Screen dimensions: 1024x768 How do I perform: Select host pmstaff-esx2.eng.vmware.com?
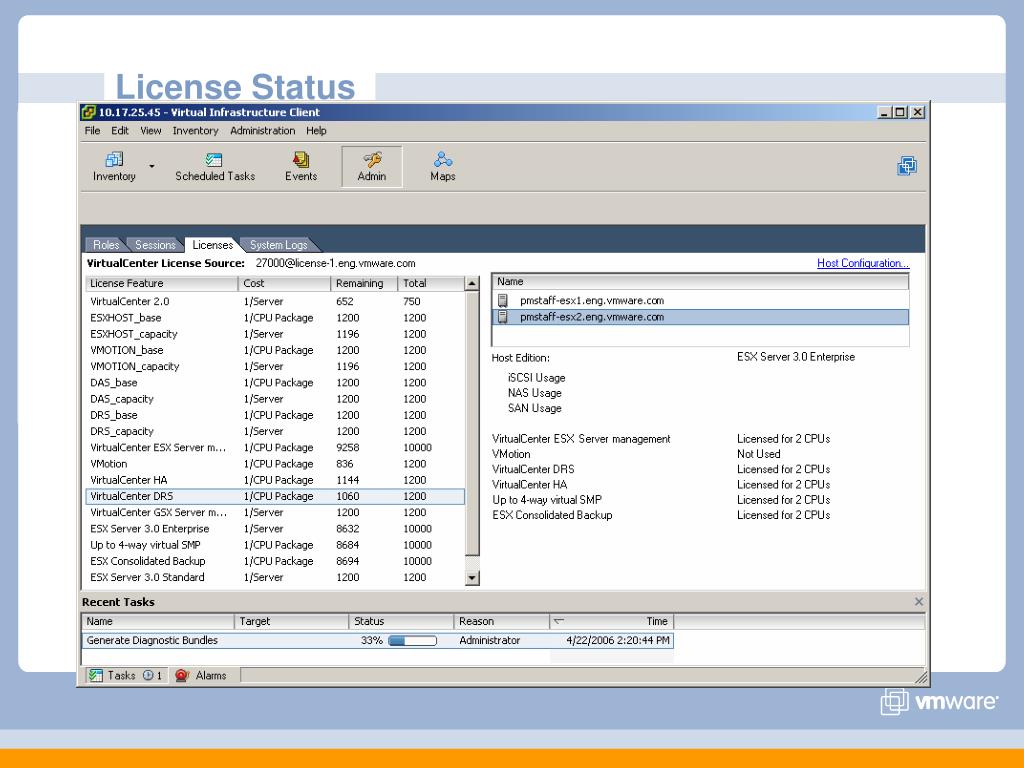[699, 317]
